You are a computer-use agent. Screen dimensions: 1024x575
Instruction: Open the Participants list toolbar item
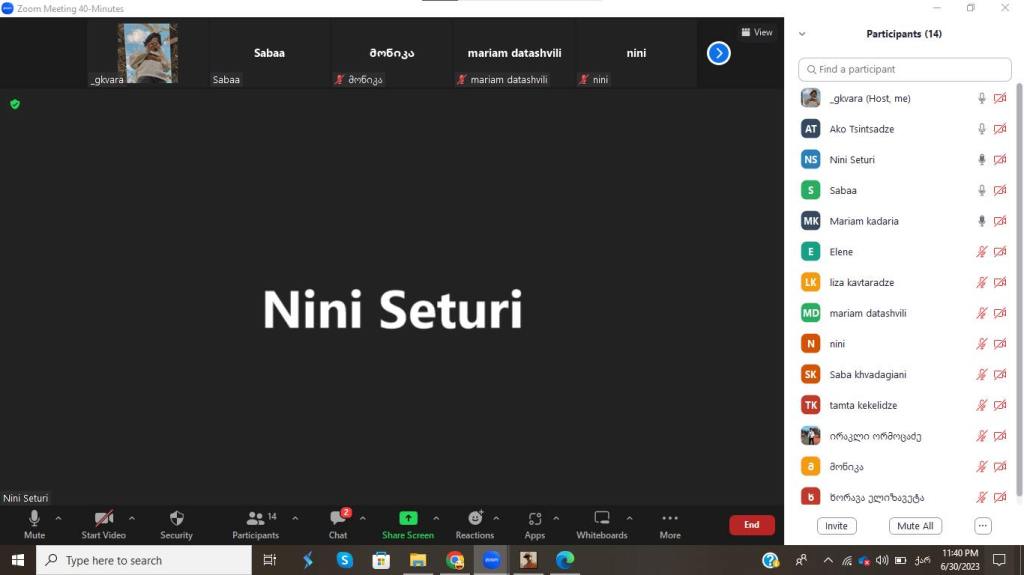coord(256,518)
